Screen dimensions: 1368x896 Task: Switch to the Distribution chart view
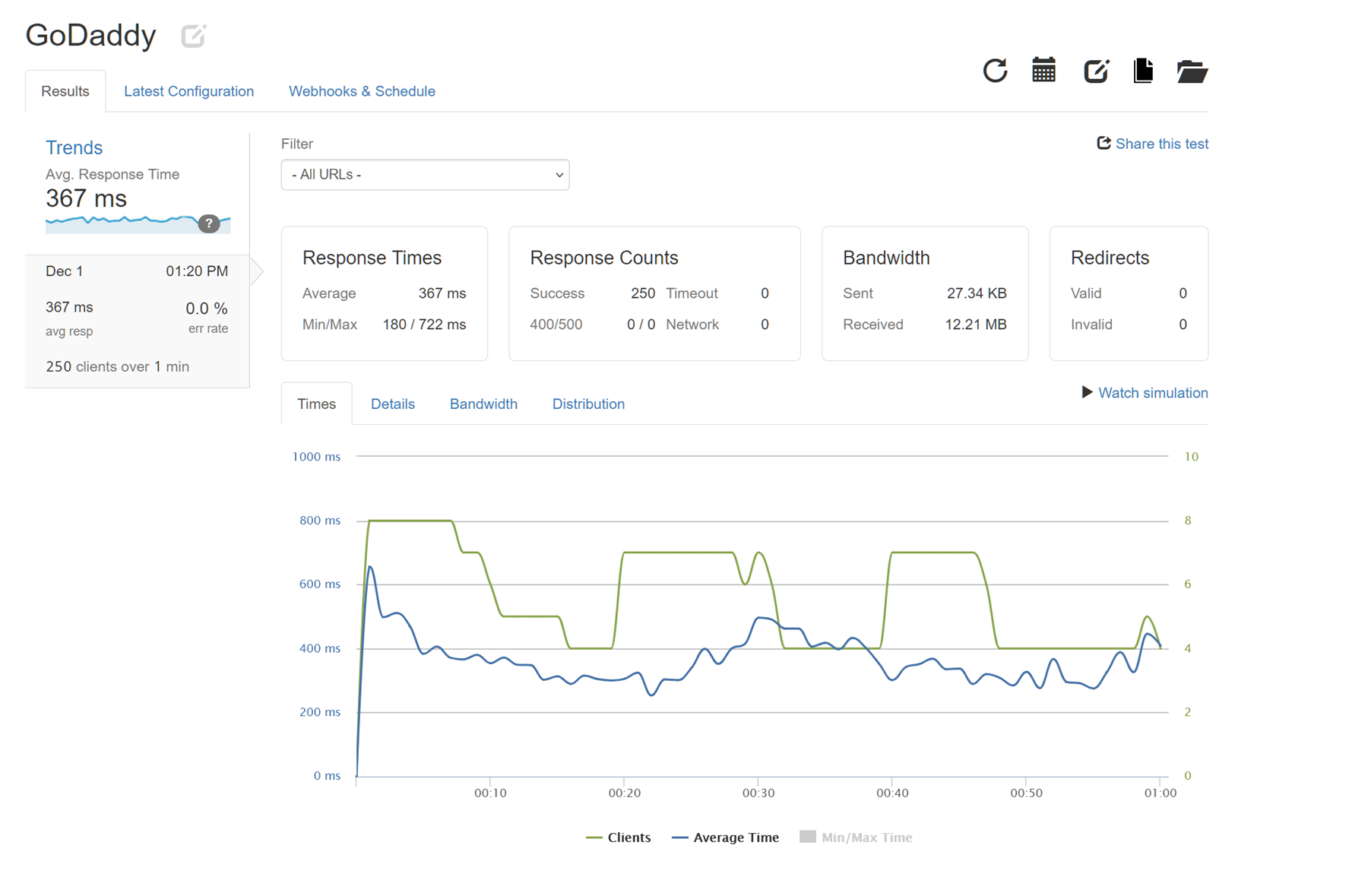[587, 404]
